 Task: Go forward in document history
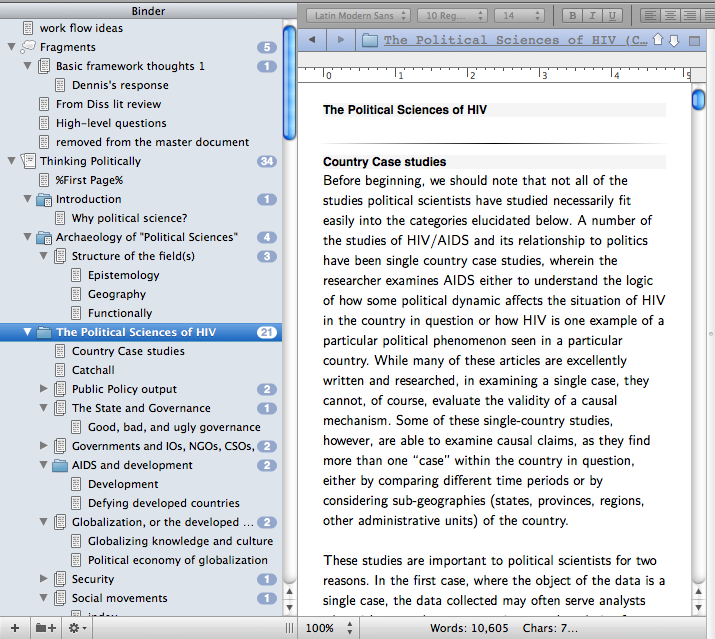341,40
